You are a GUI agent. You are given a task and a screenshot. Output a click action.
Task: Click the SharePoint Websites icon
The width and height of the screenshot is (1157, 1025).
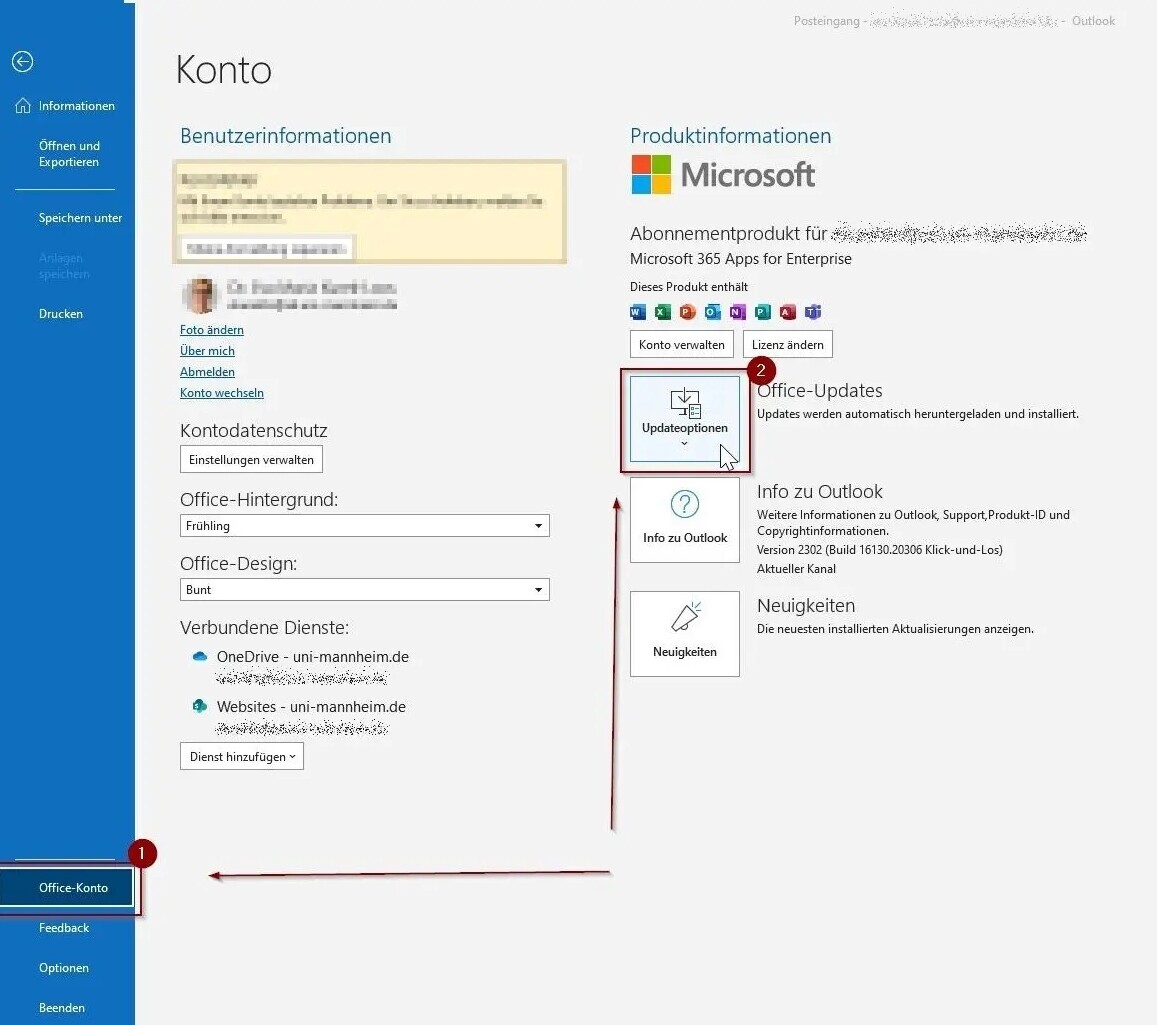click(199, 706)
